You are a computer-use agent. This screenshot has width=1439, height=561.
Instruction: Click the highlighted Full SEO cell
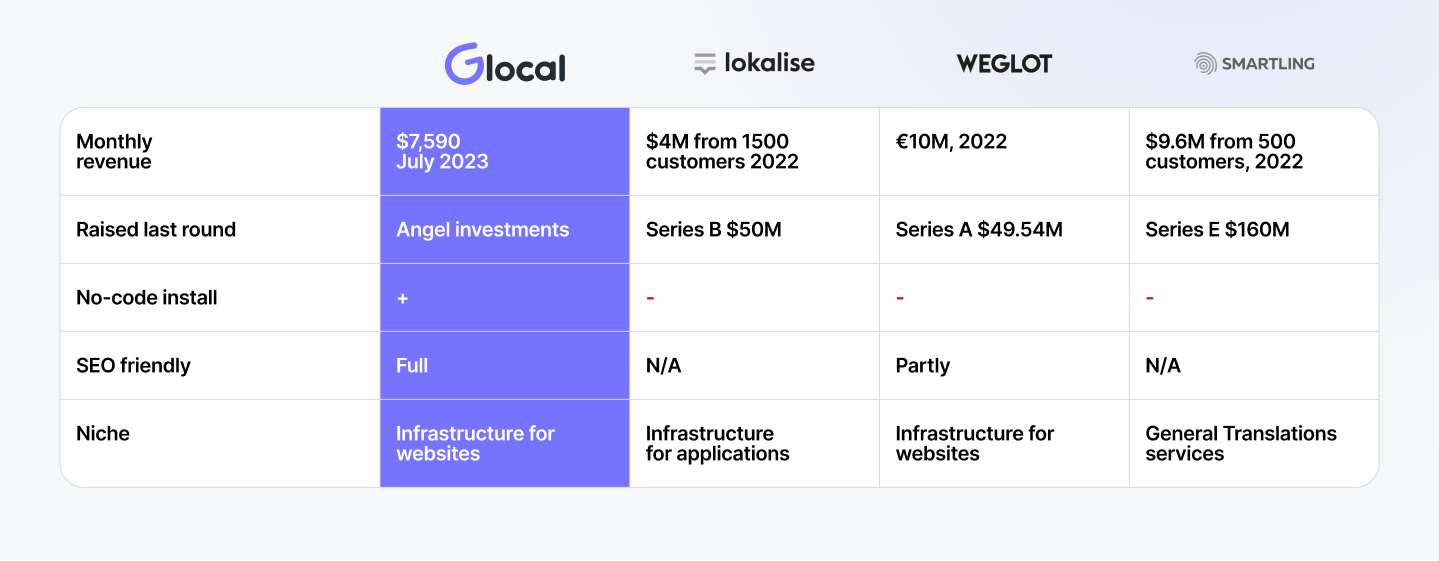412,366
